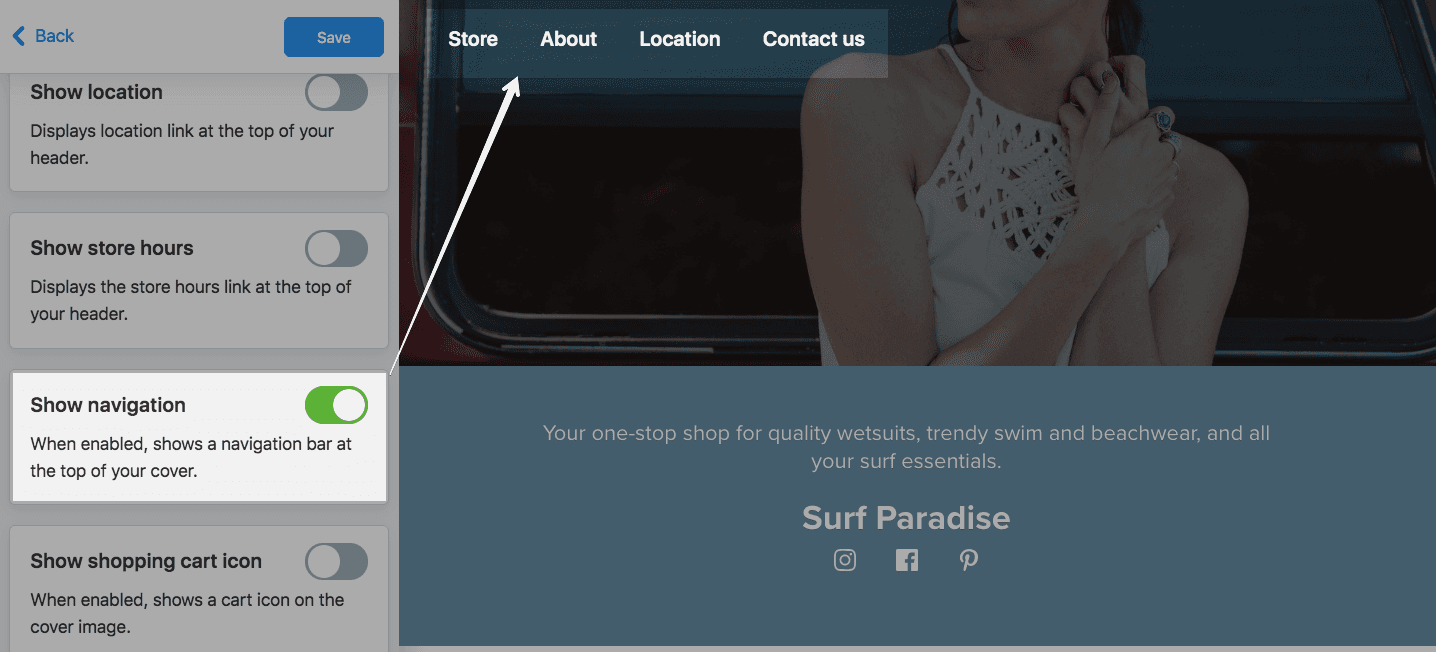
Task: Turn on the Show store hours switch
Action: coord(336,249)
